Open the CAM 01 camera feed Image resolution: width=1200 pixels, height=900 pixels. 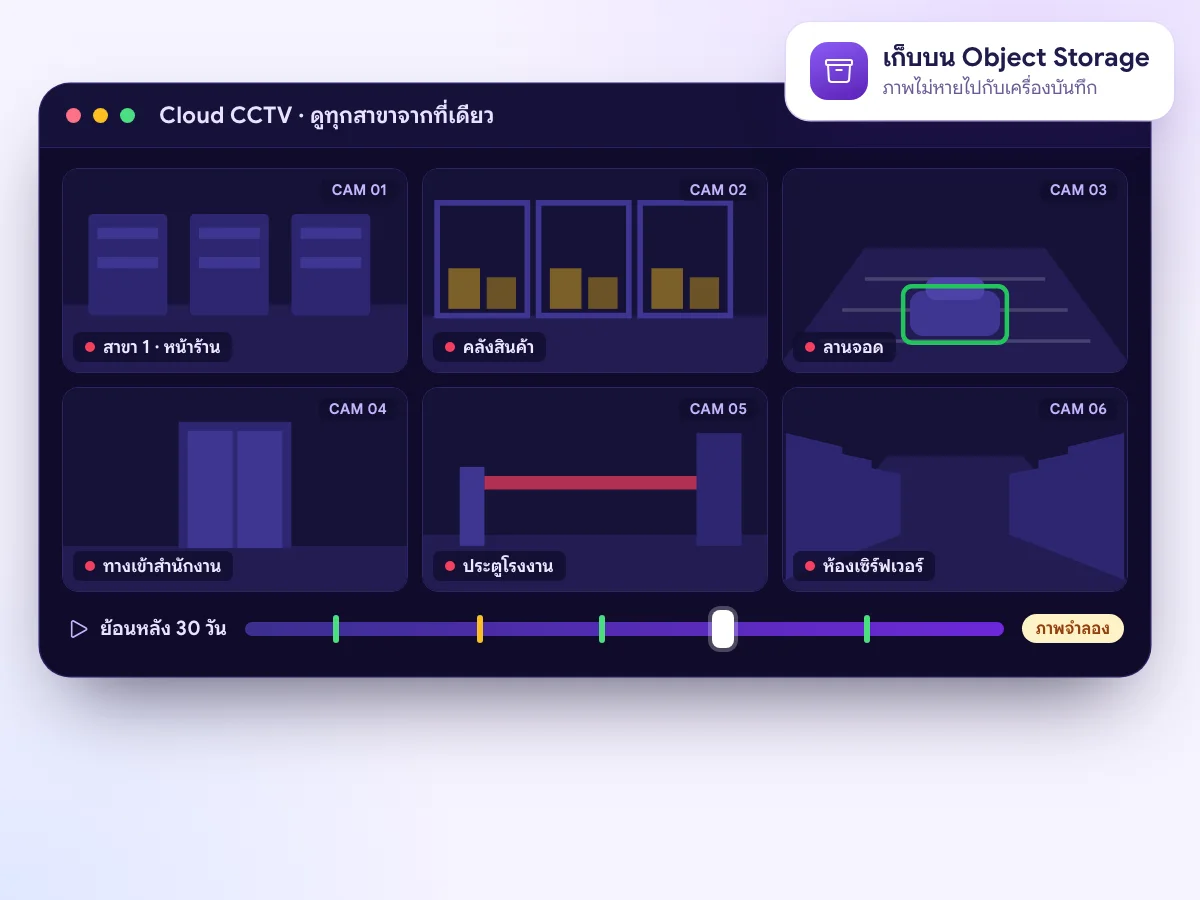click(x=235, y=271)
